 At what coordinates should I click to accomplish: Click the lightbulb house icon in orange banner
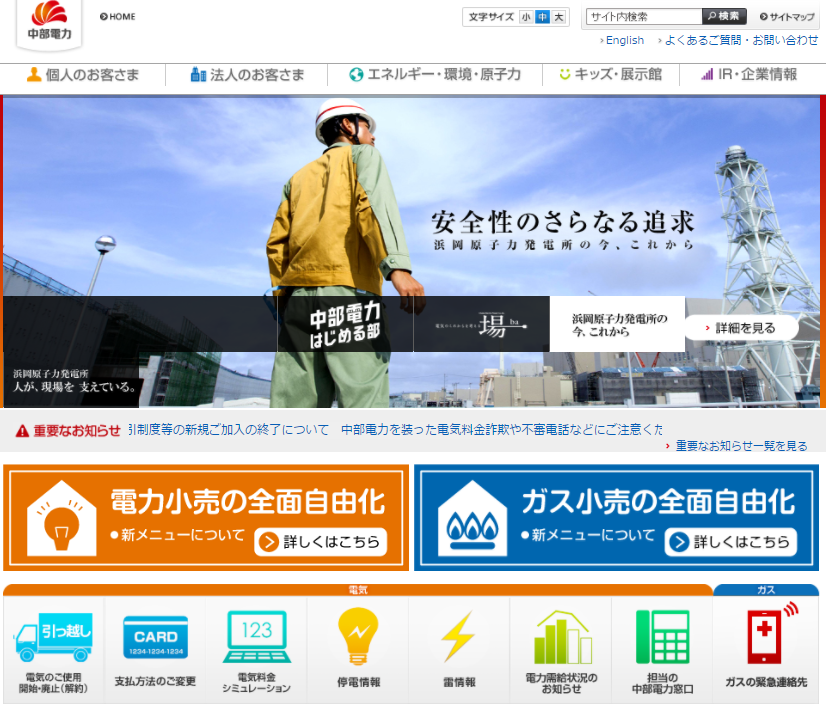[x=62, y=518]
